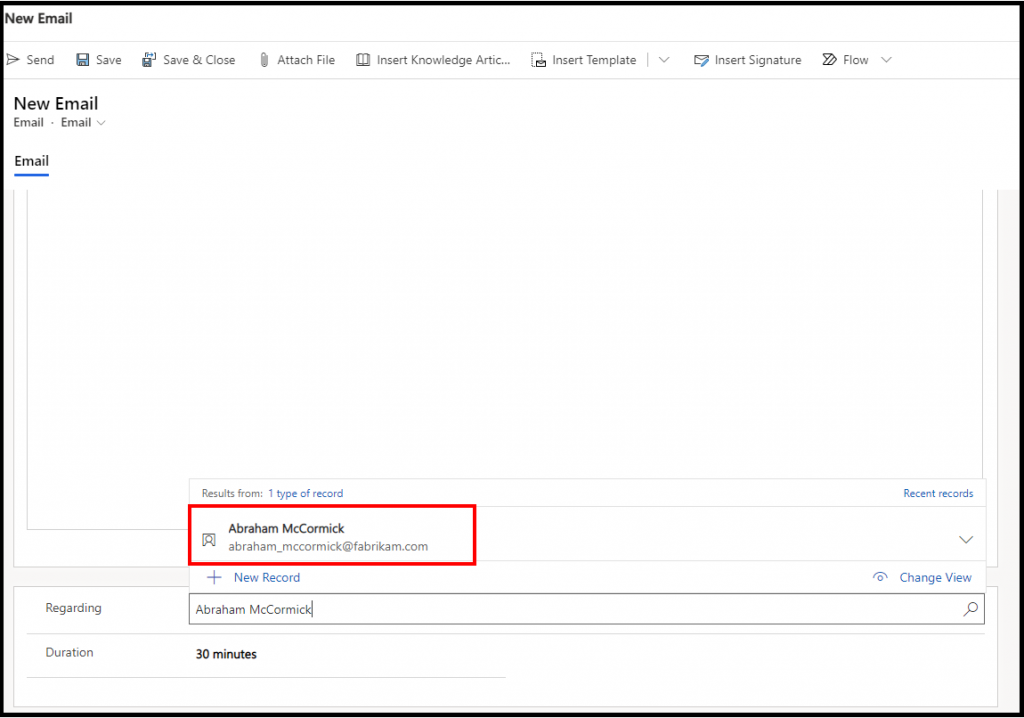1024x718 pixels.
Task: Click the magnifier icon in the Regarding field
Action: [x=971, y=609]
